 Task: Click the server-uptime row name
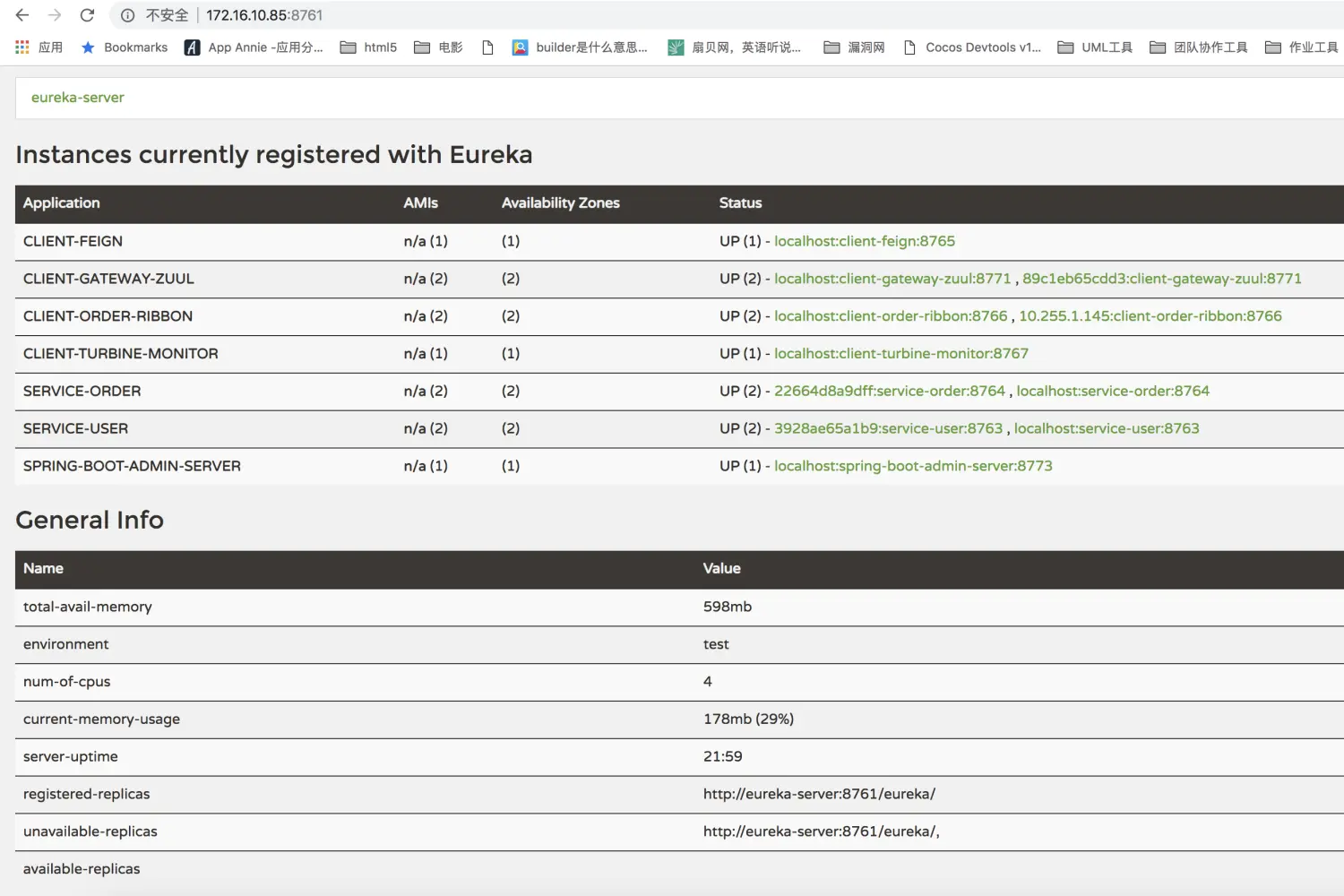tap(71, 757)
